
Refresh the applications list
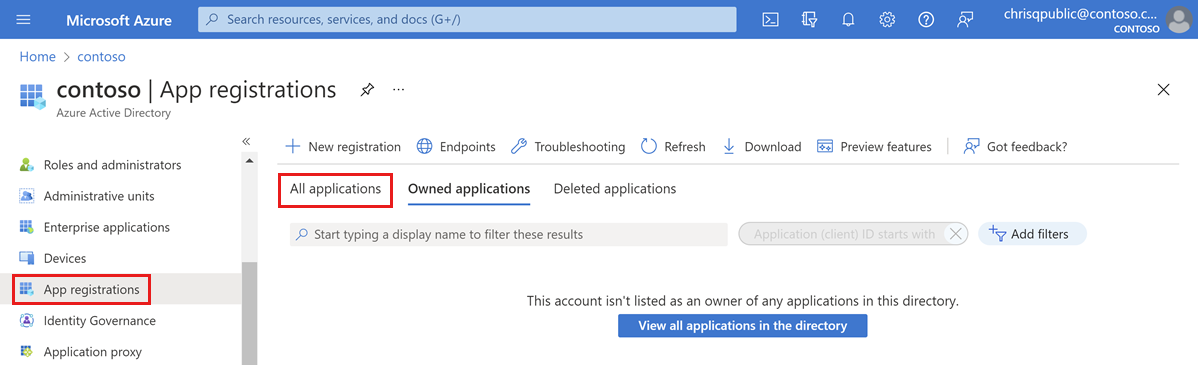tap(673, 147)
